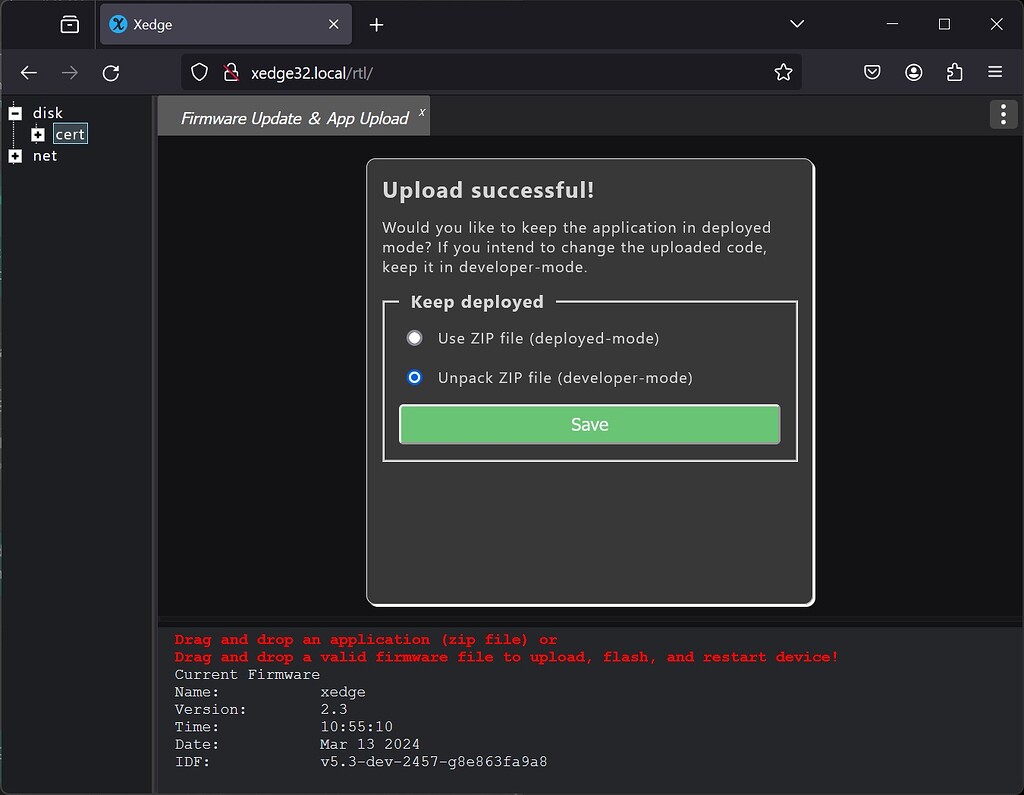Select the cert tree item

(x=70, y=134)
